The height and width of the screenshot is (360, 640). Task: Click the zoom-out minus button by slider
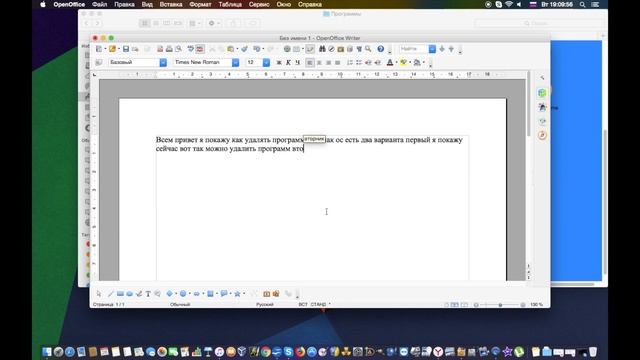click(x=476, y=304)
